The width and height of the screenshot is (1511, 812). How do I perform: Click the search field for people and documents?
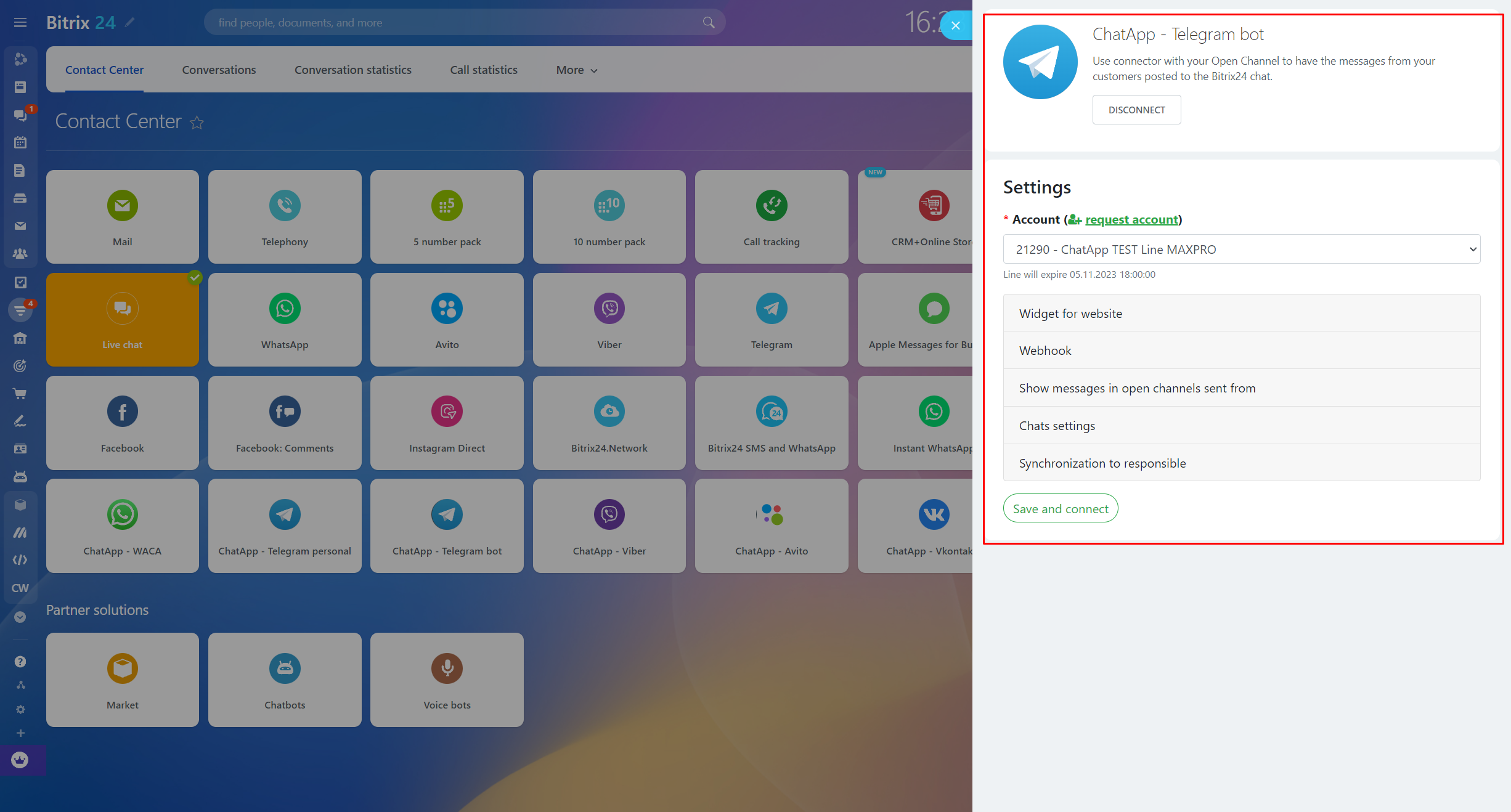[x=456, y=23]
